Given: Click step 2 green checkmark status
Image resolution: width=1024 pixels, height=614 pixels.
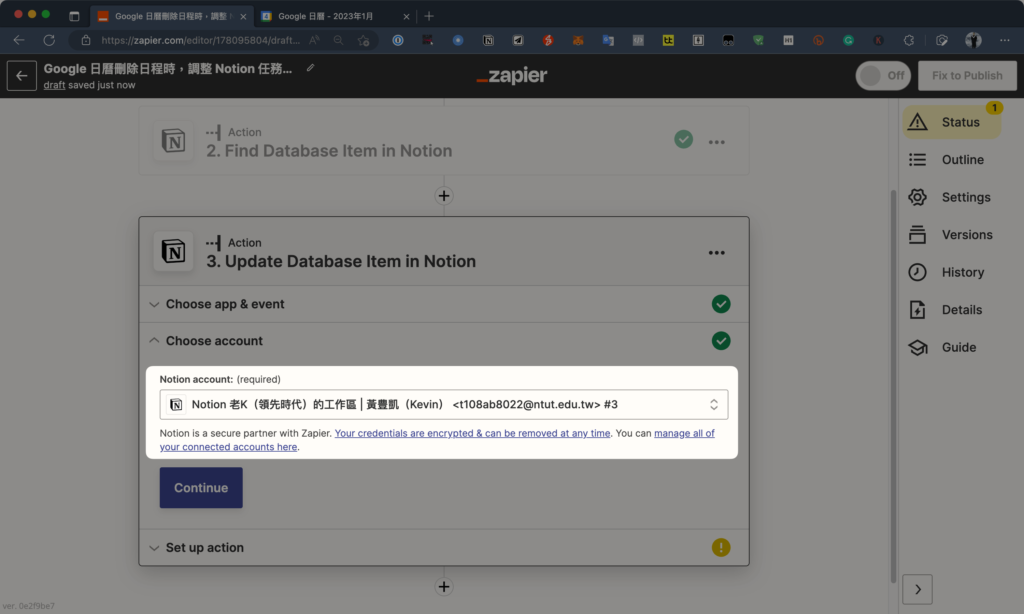Looking at the screenshot, I should click(684, 139).
